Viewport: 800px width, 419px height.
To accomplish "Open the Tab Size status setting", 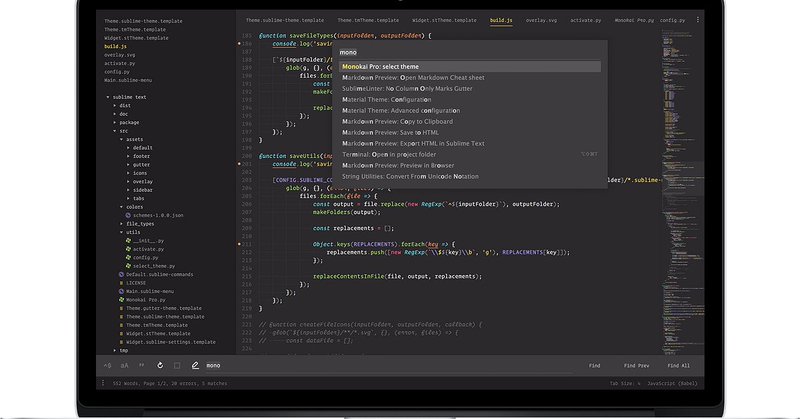I will pos(625,383).
